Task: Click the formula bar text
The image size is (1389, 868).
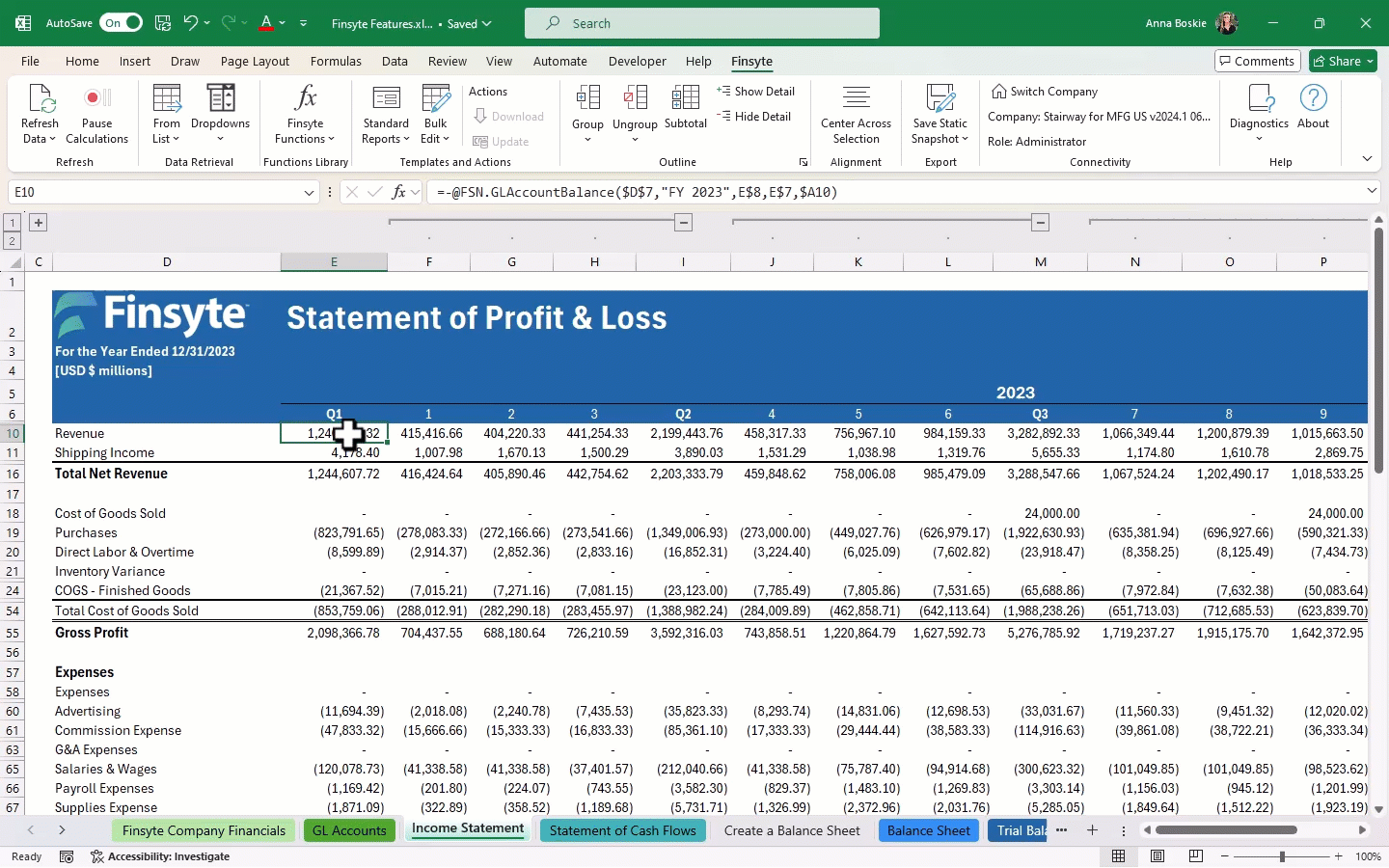Action: click(637, 192)
